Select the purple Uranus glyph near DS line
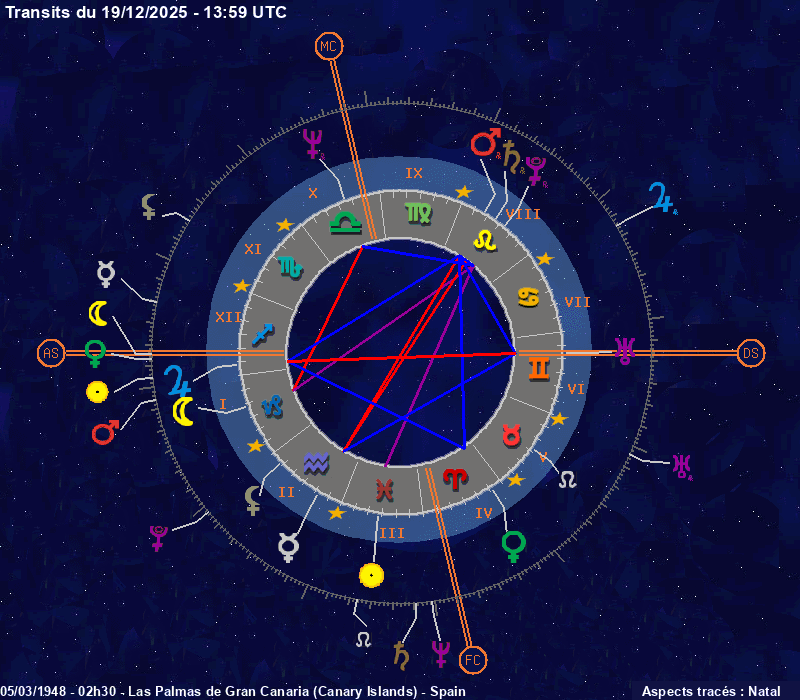 coord(625,349)
